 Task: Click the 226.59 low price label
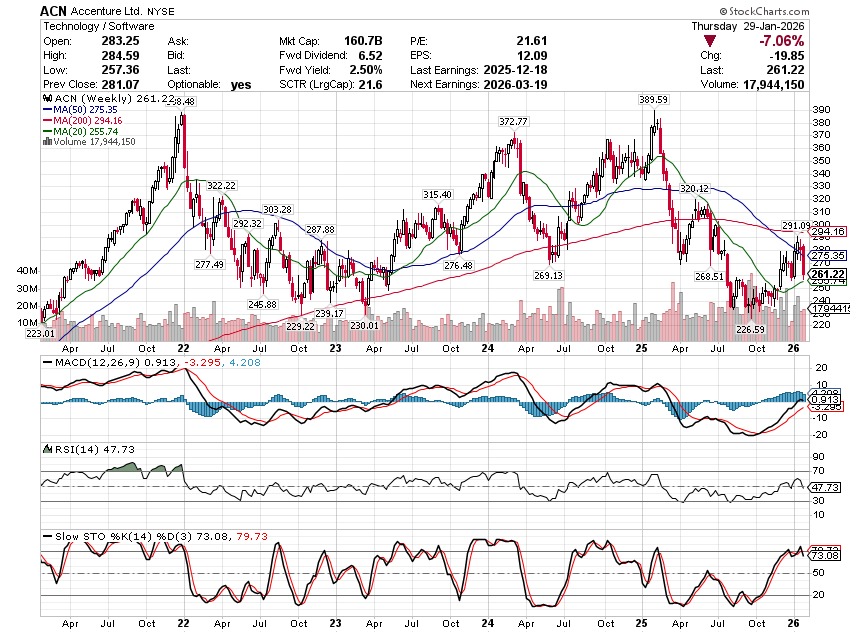tap(750, 328)
